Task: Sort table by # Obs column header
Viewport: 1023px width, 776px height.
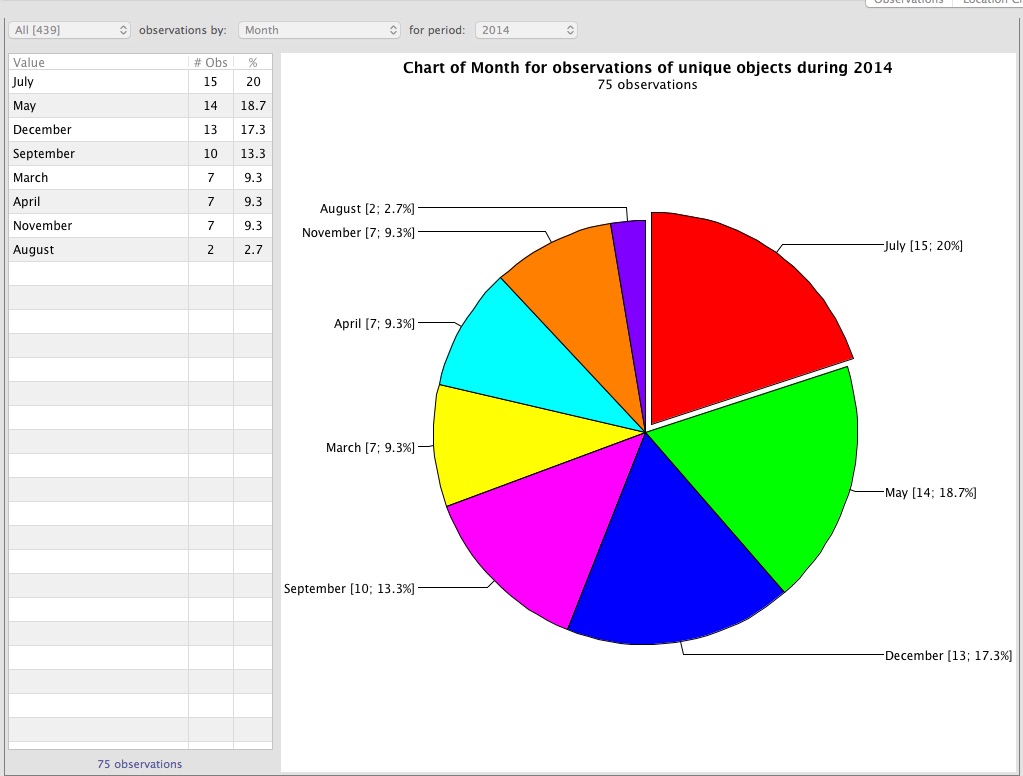Action: (x=210, y=62)
